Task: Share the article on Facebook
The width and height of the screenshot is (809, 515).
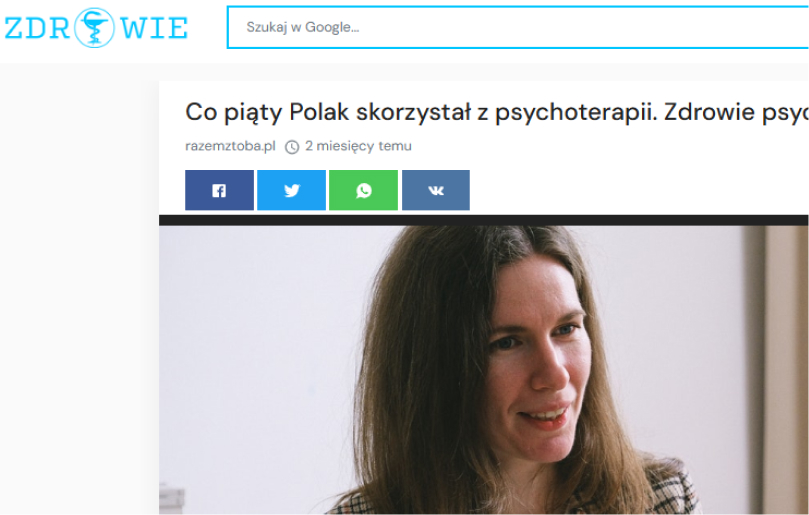Action: pos(219,190)
